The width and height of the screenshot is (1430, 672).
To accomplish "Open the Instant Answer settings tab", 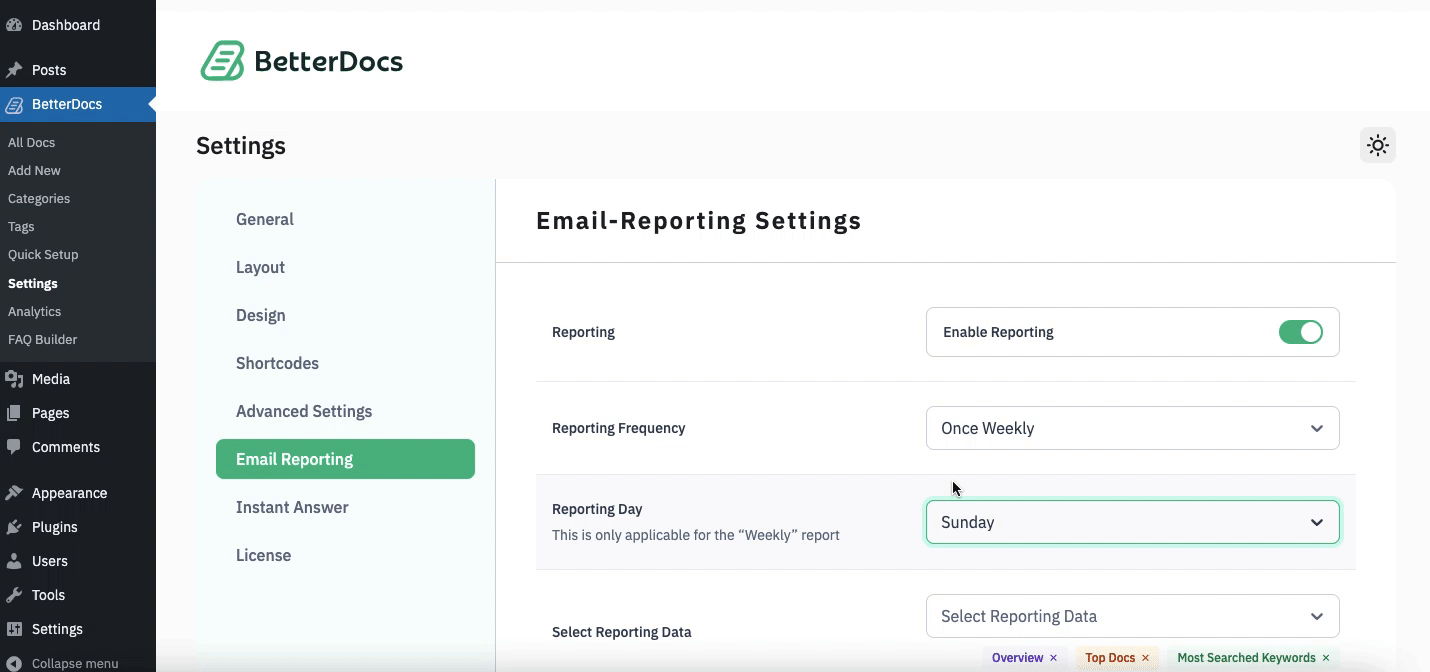I will tap(292, 507).
